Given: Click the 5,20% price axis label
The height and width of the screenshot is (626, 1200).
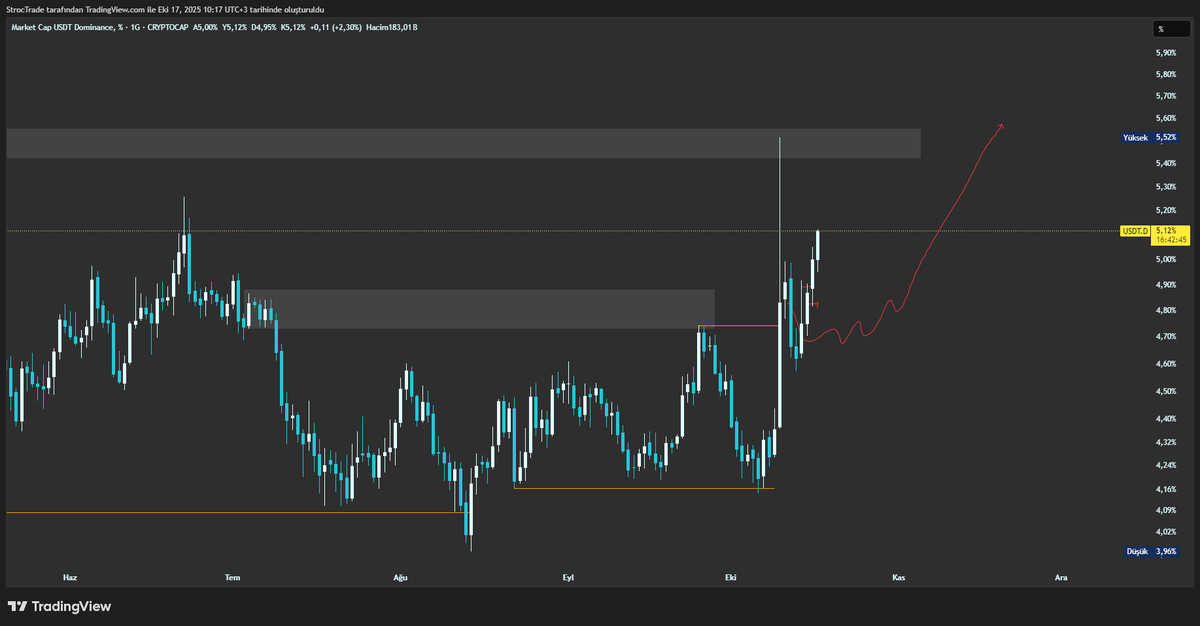Looking at the screenshot, I should (1166, 211).
